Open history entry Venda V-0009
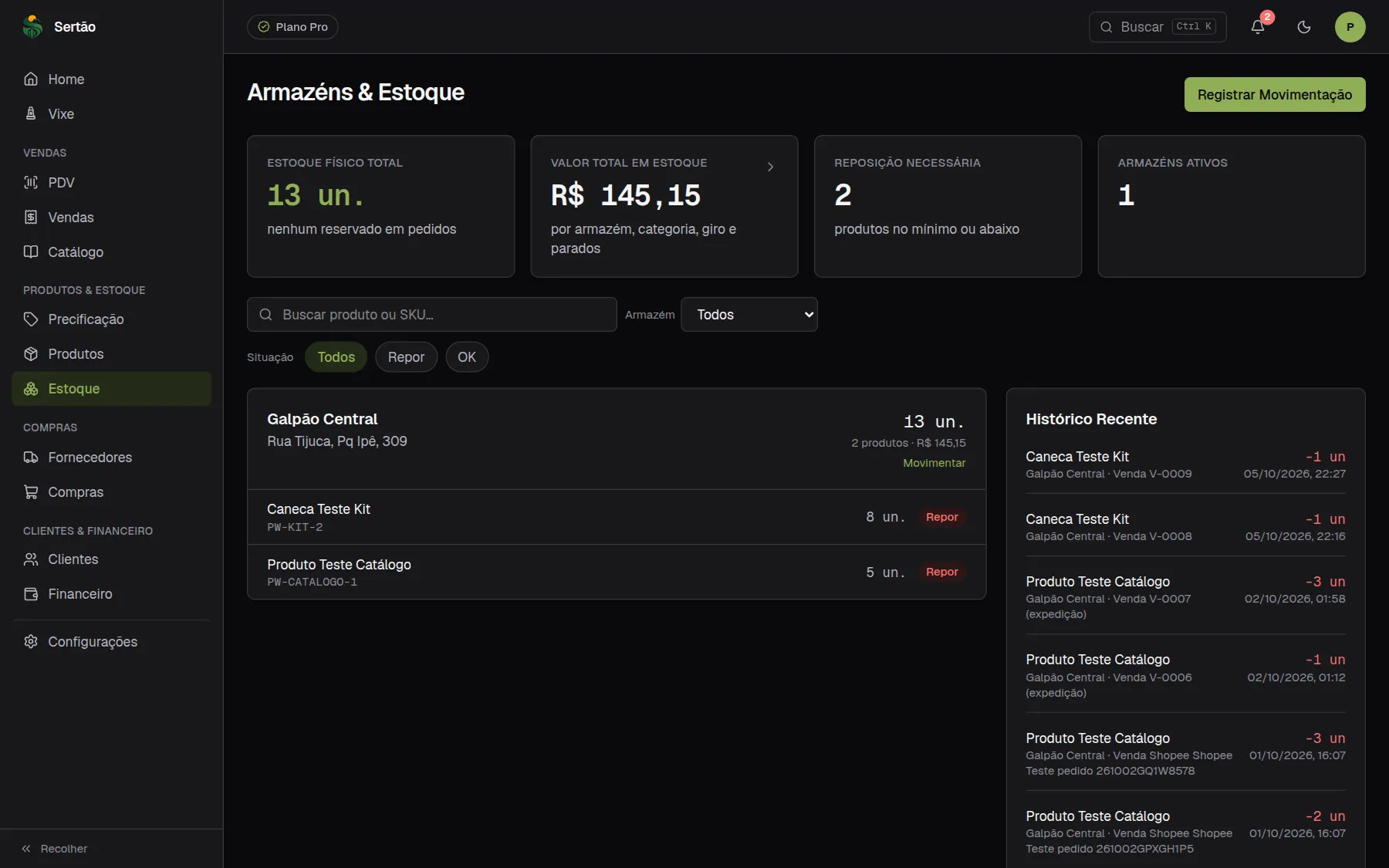Screen dimensions: 1389x868 click(x=1185, y=464)
